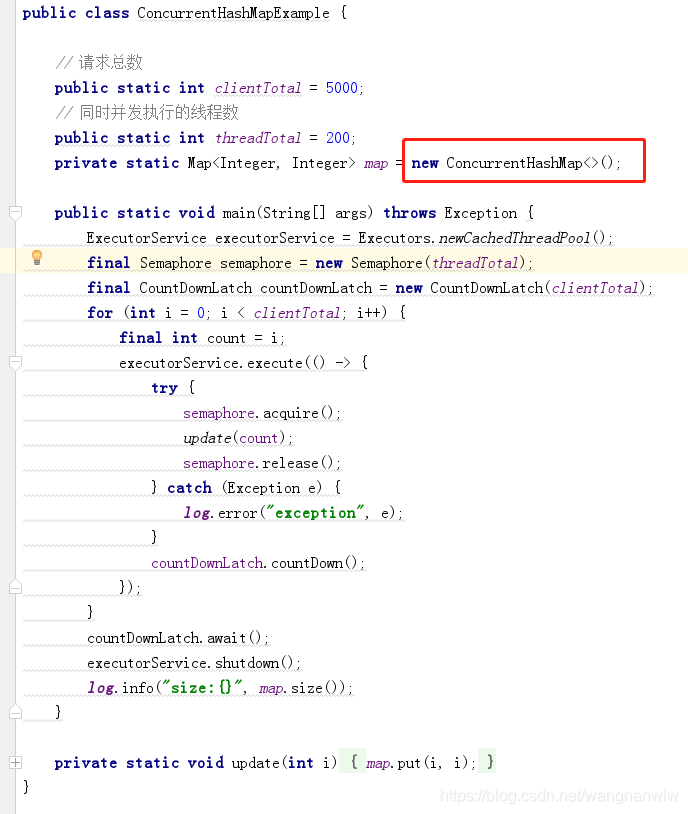This screenshot has height=814, width=688.
Task: Click map.put(i, i) in update
Action: [x=420, y=763]
